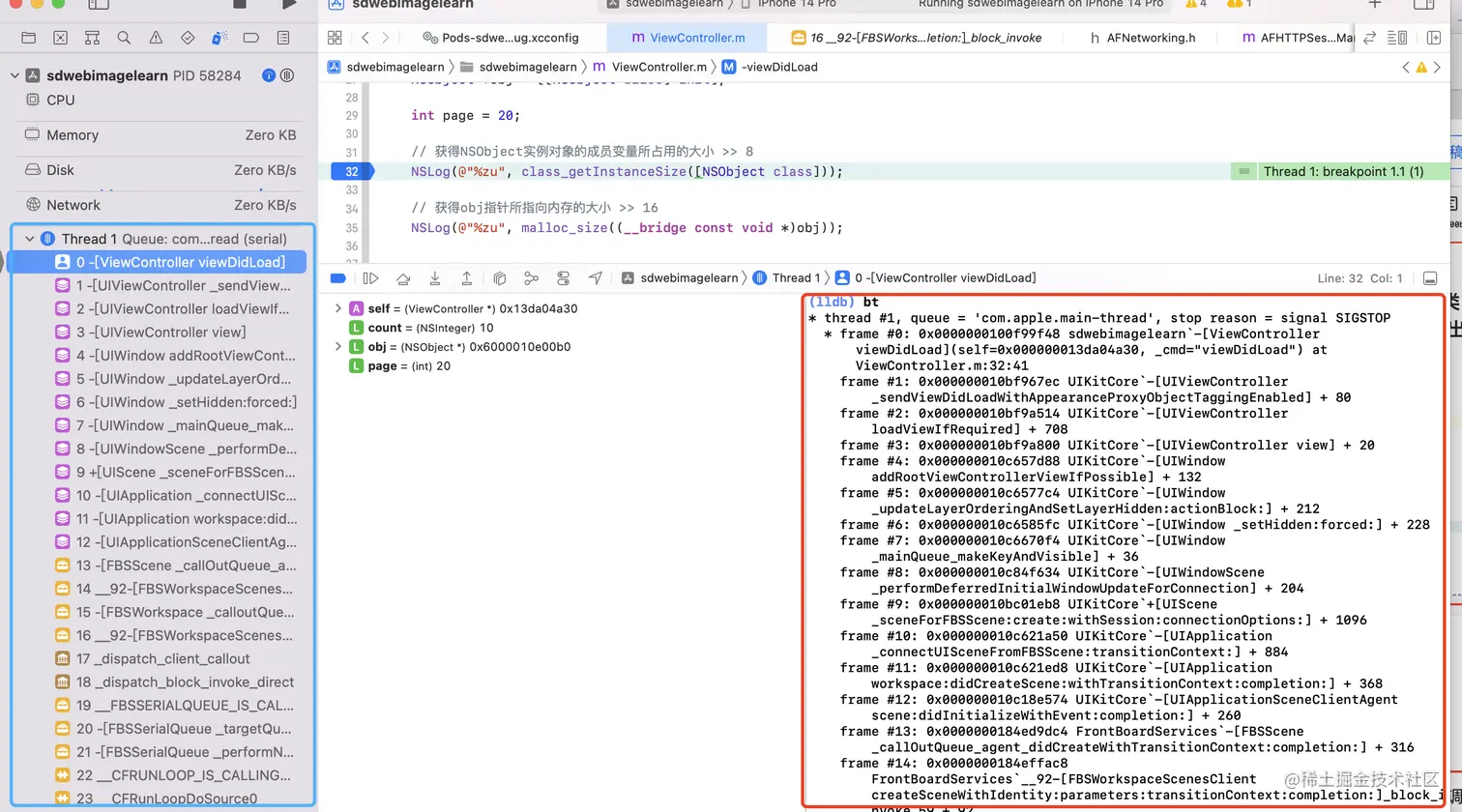
Task: Open the Test navigator diamond icon
Action: 188,38
